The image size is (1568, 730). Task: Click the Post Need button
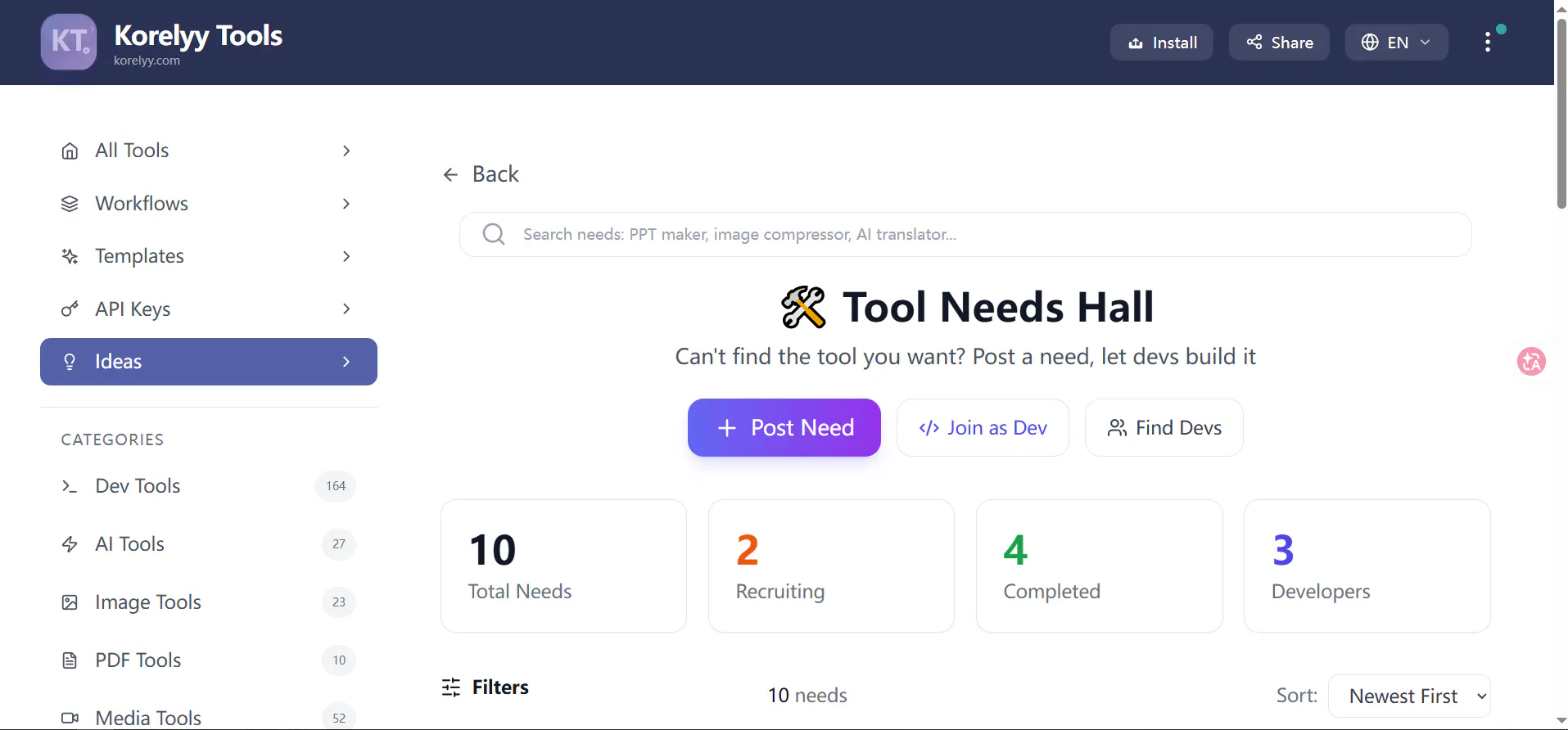click(784, 427)
